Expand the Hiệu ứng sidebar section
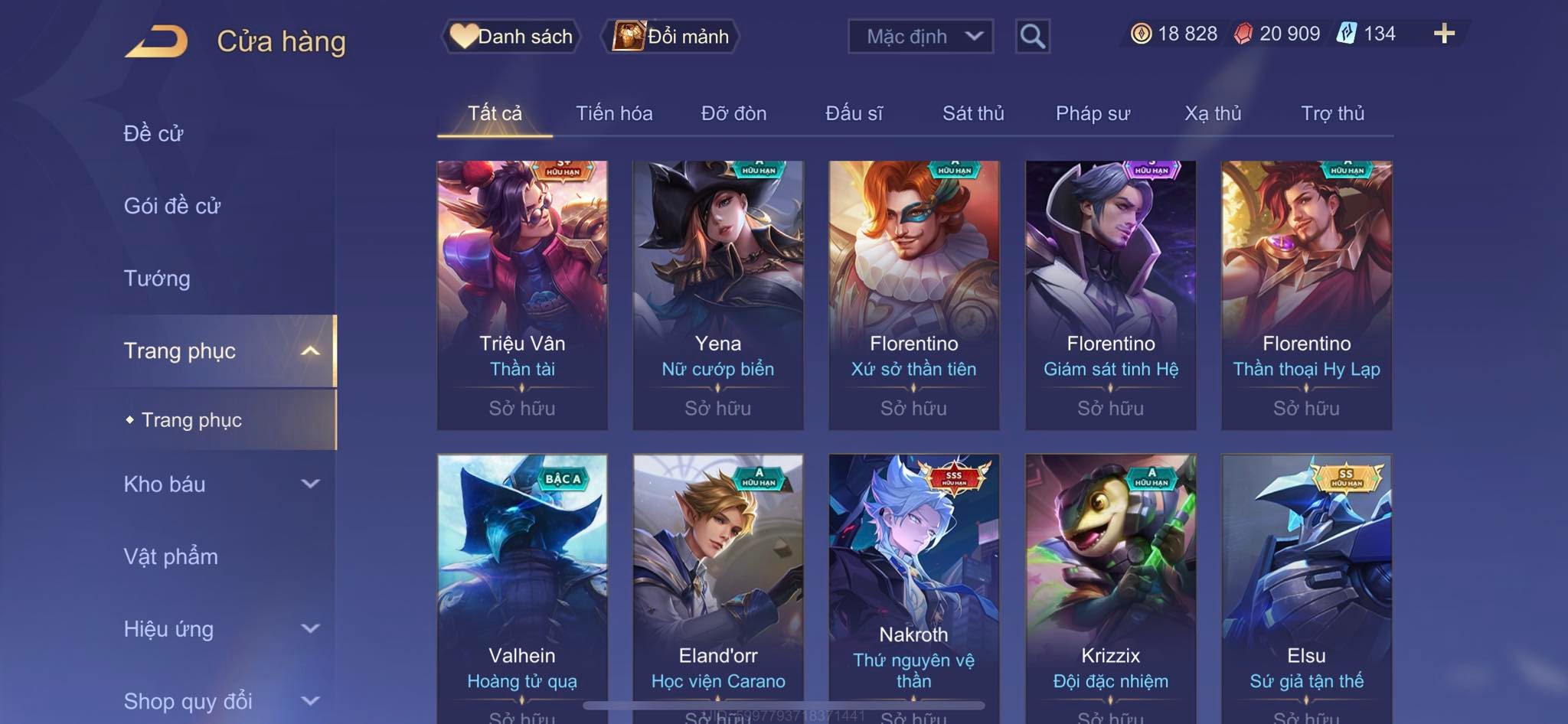 pos(310,628)
